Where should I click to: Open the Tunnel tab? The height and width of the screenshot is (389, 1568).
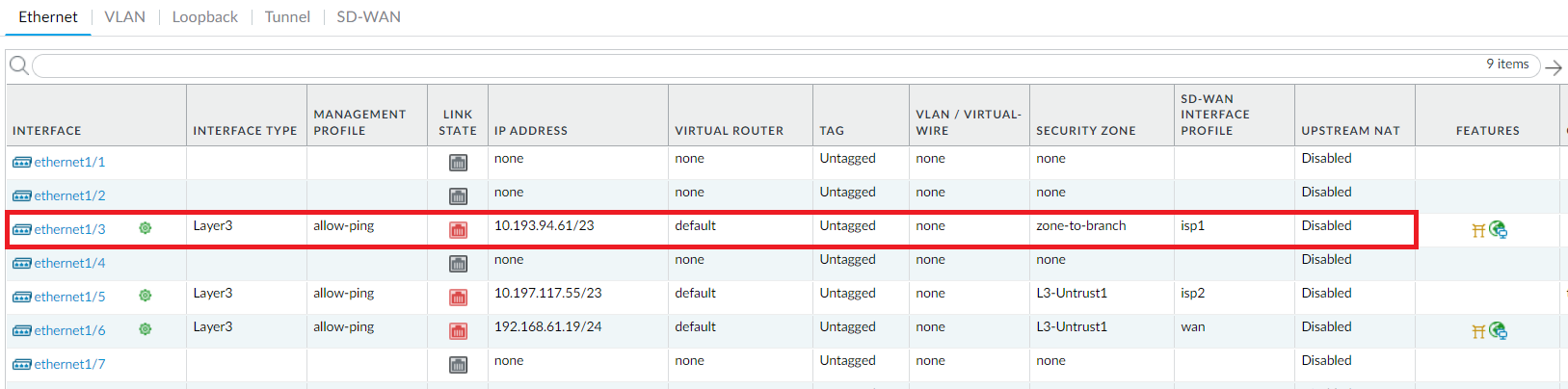pos(287,17)
